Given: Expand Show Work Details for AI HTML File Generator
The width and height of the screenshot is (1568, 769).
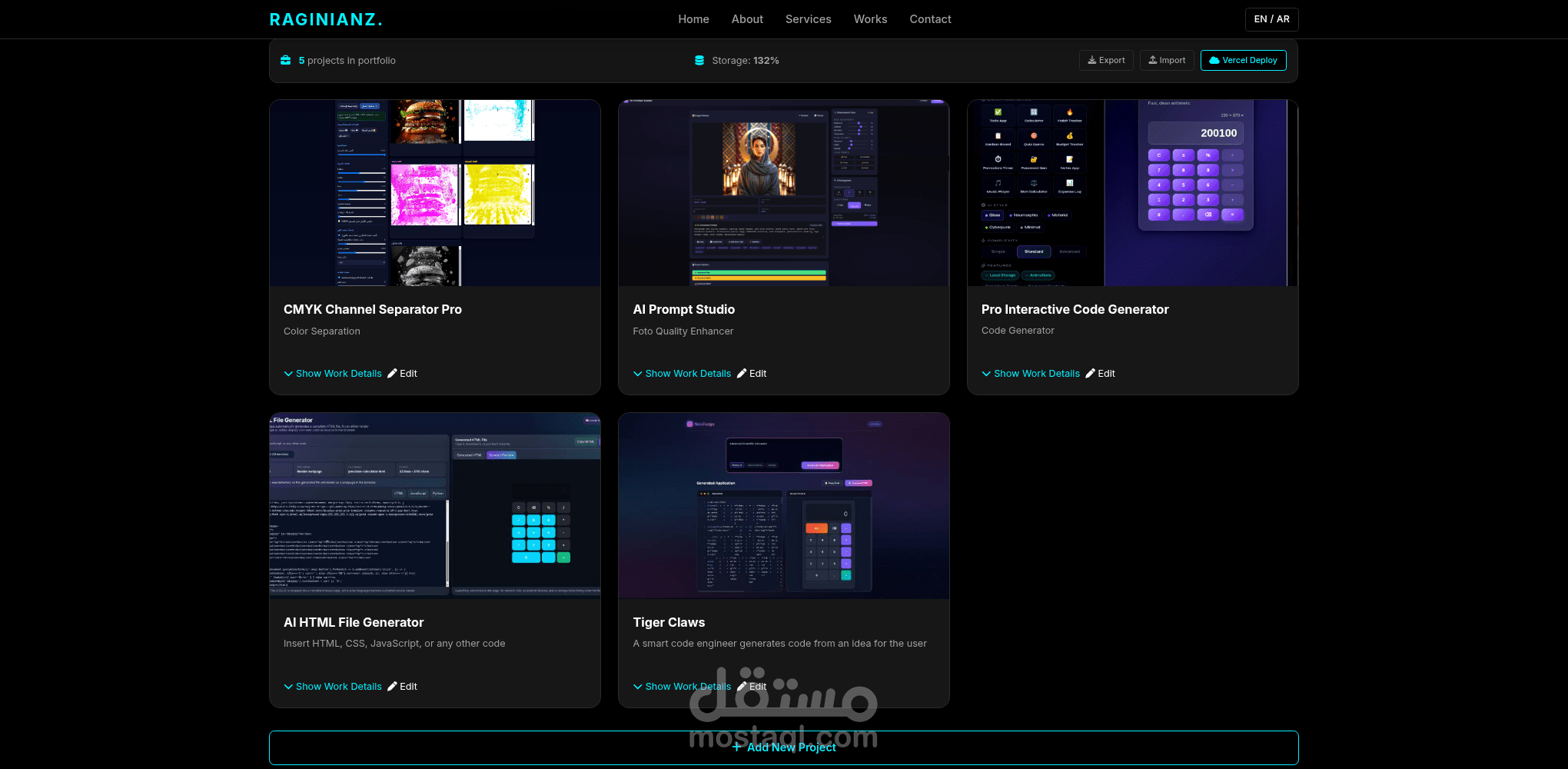Looking at the screenshot, I should pyautogui.click(x=333, y=687).
